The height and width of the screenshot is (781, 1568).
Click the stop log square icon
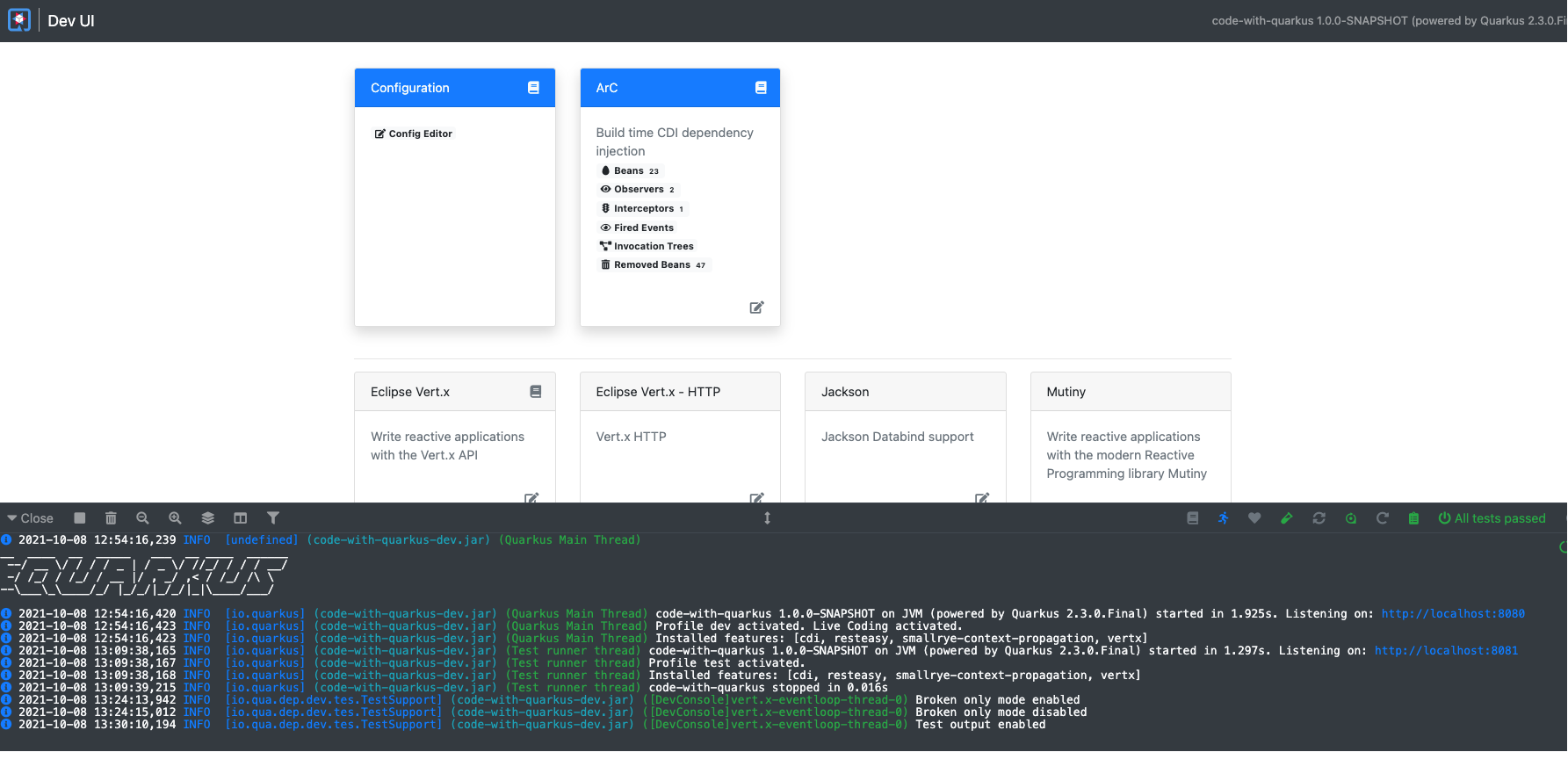click(80, 518)
